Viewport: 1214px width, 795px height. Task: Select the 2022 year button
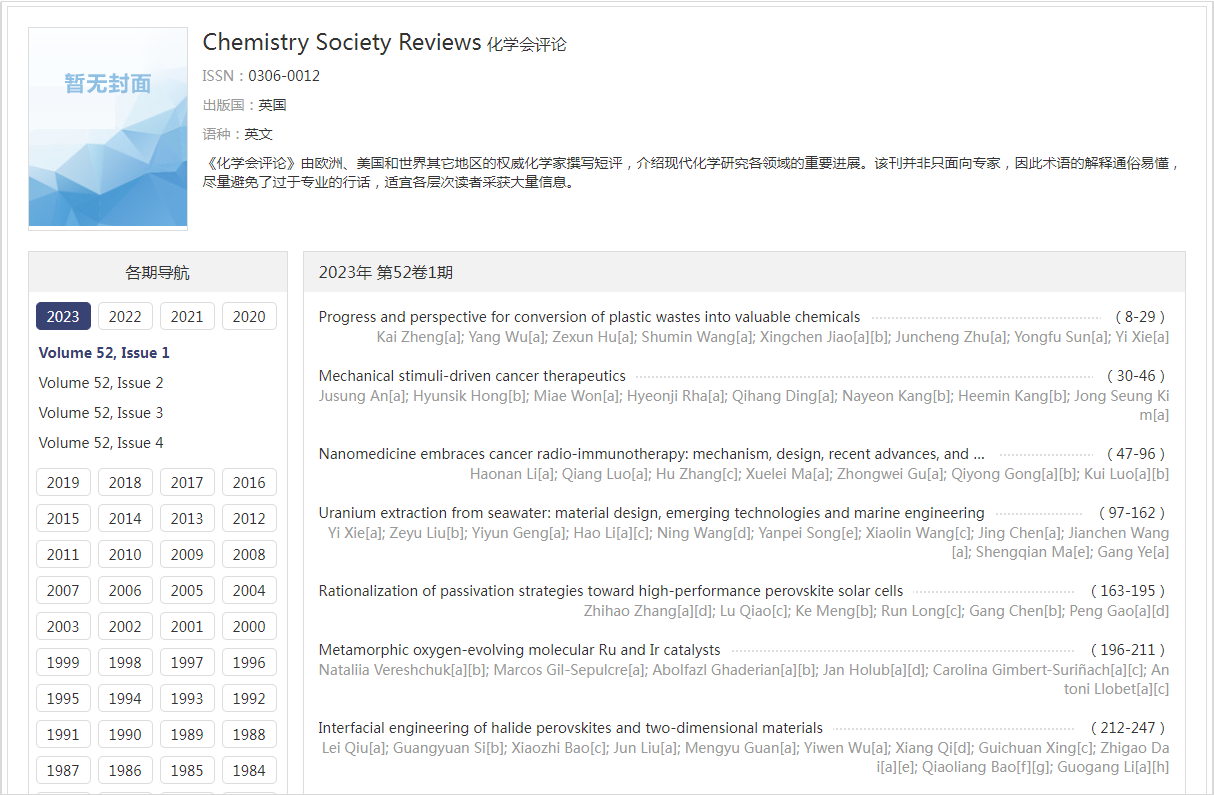pos(125,316)
